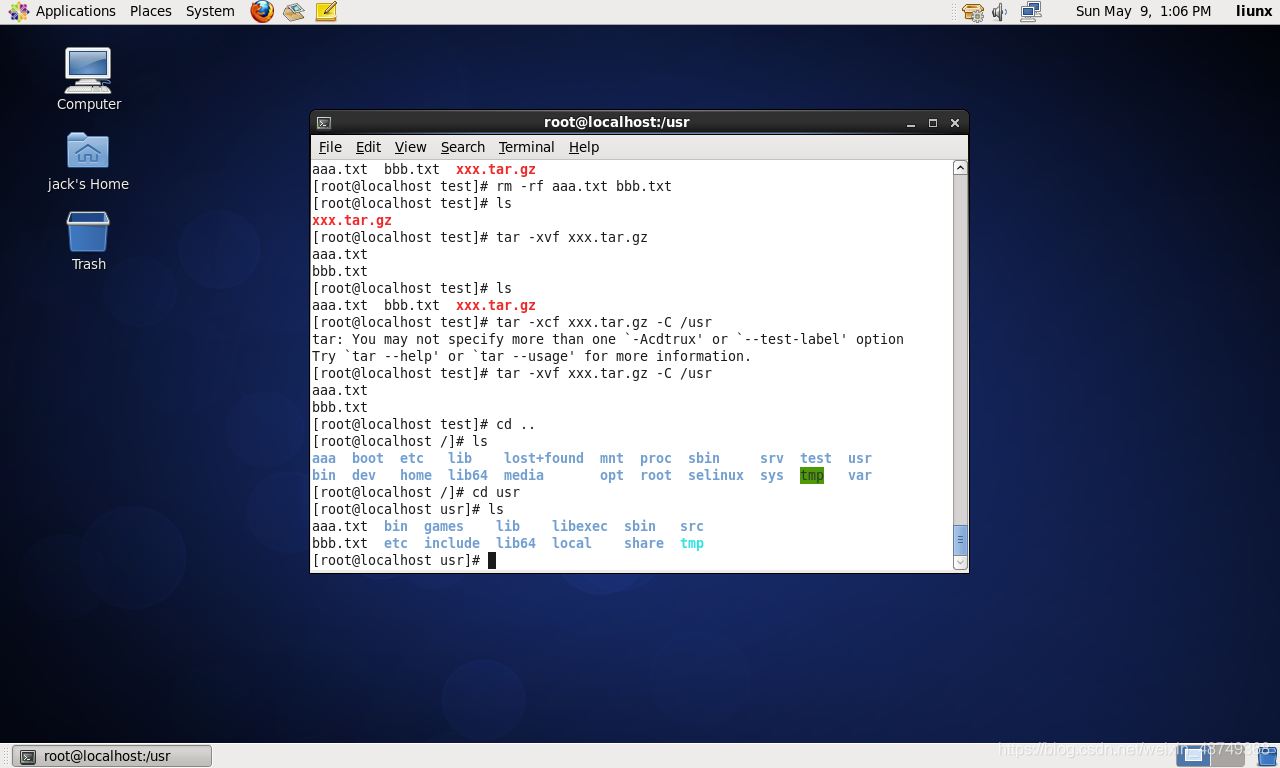Click lost+found in the directory listing

[544, 458]
